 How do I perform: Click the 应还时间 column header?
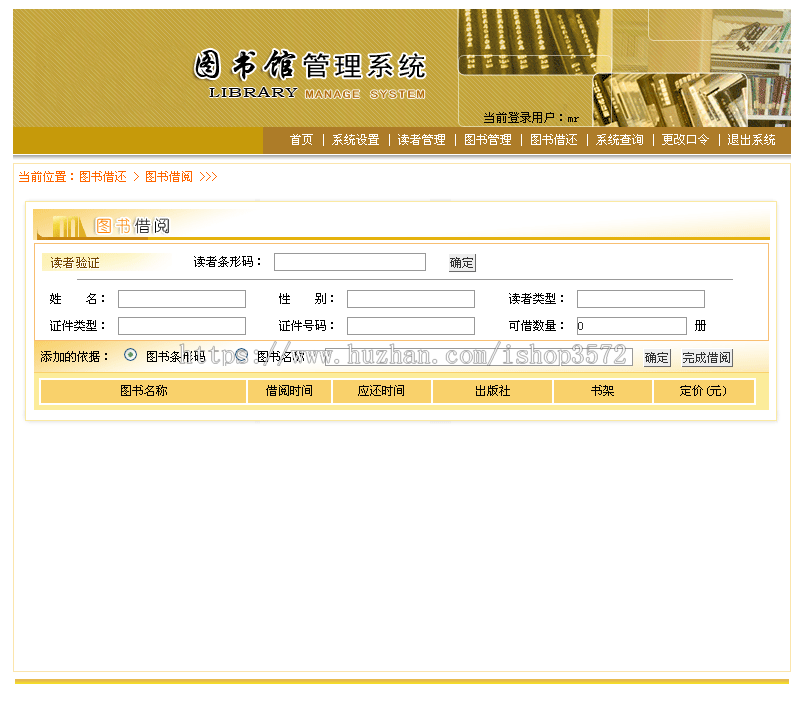tap(381, 391)
